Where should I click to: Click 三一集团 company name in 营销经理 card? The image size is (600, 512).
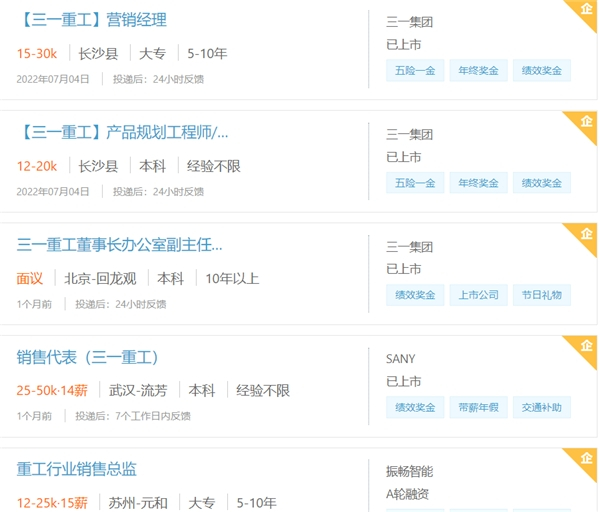[409, 22]
